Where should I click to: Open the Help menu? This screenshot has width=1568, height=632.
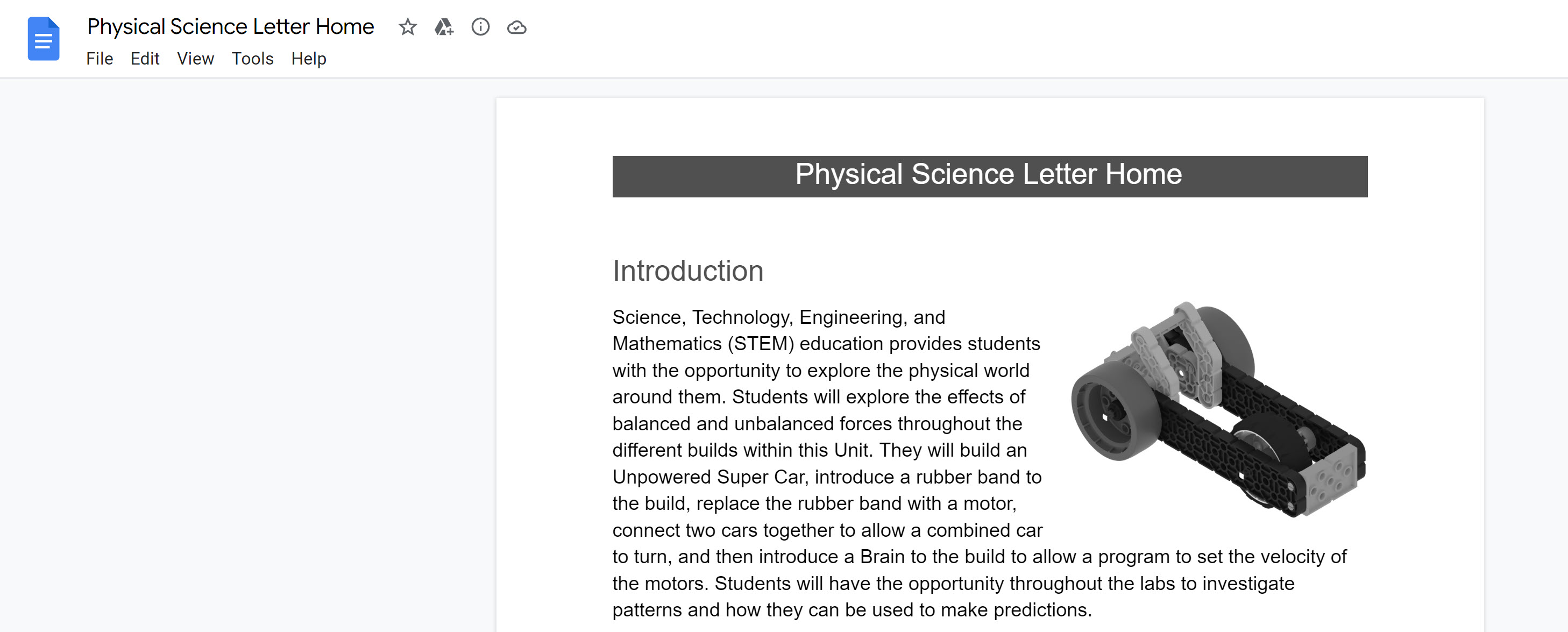[x=308, y=58]
